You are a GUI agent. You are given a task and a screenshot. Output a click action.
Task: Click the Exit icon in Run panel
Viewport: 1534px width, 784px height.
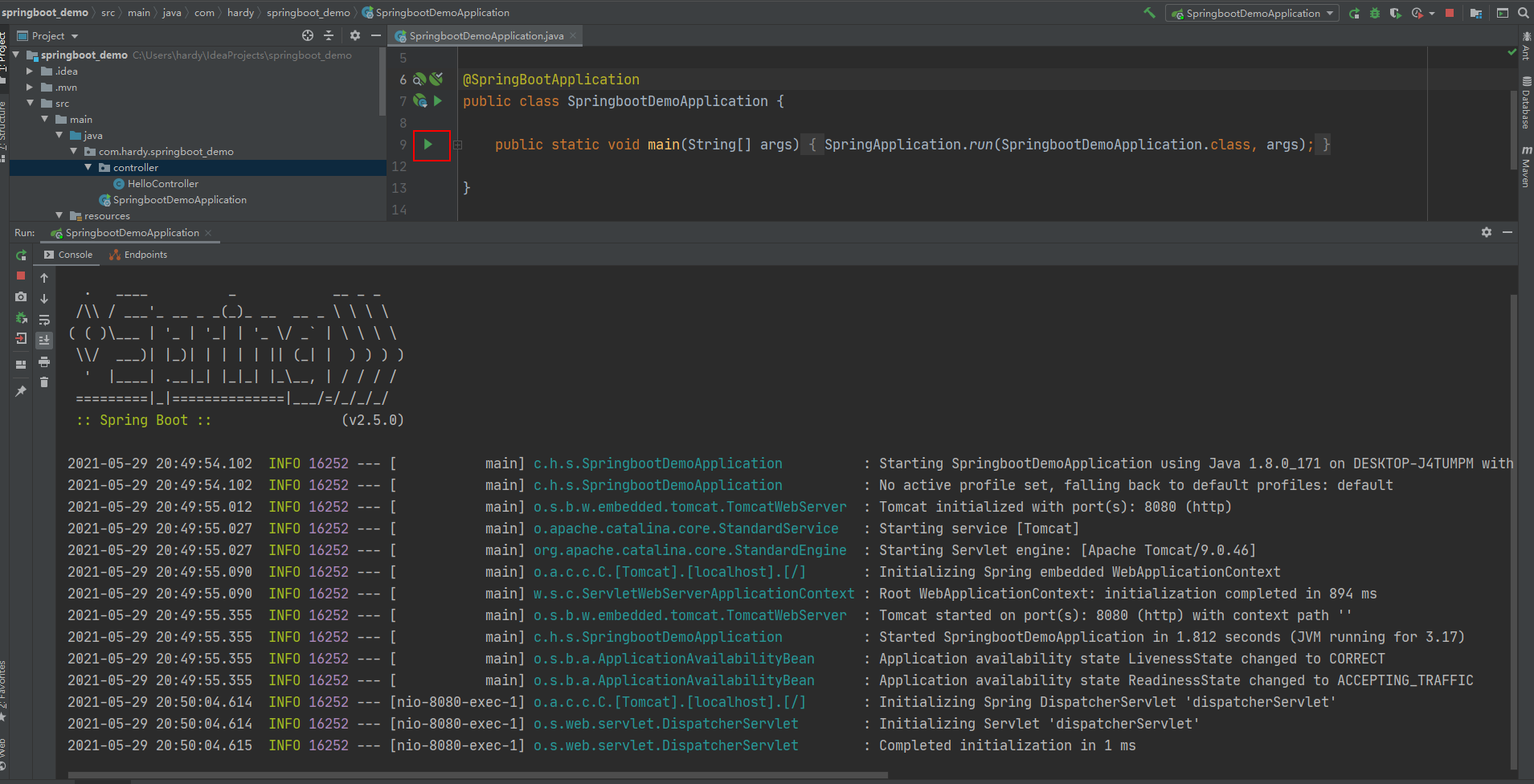[x=21, y=339]
